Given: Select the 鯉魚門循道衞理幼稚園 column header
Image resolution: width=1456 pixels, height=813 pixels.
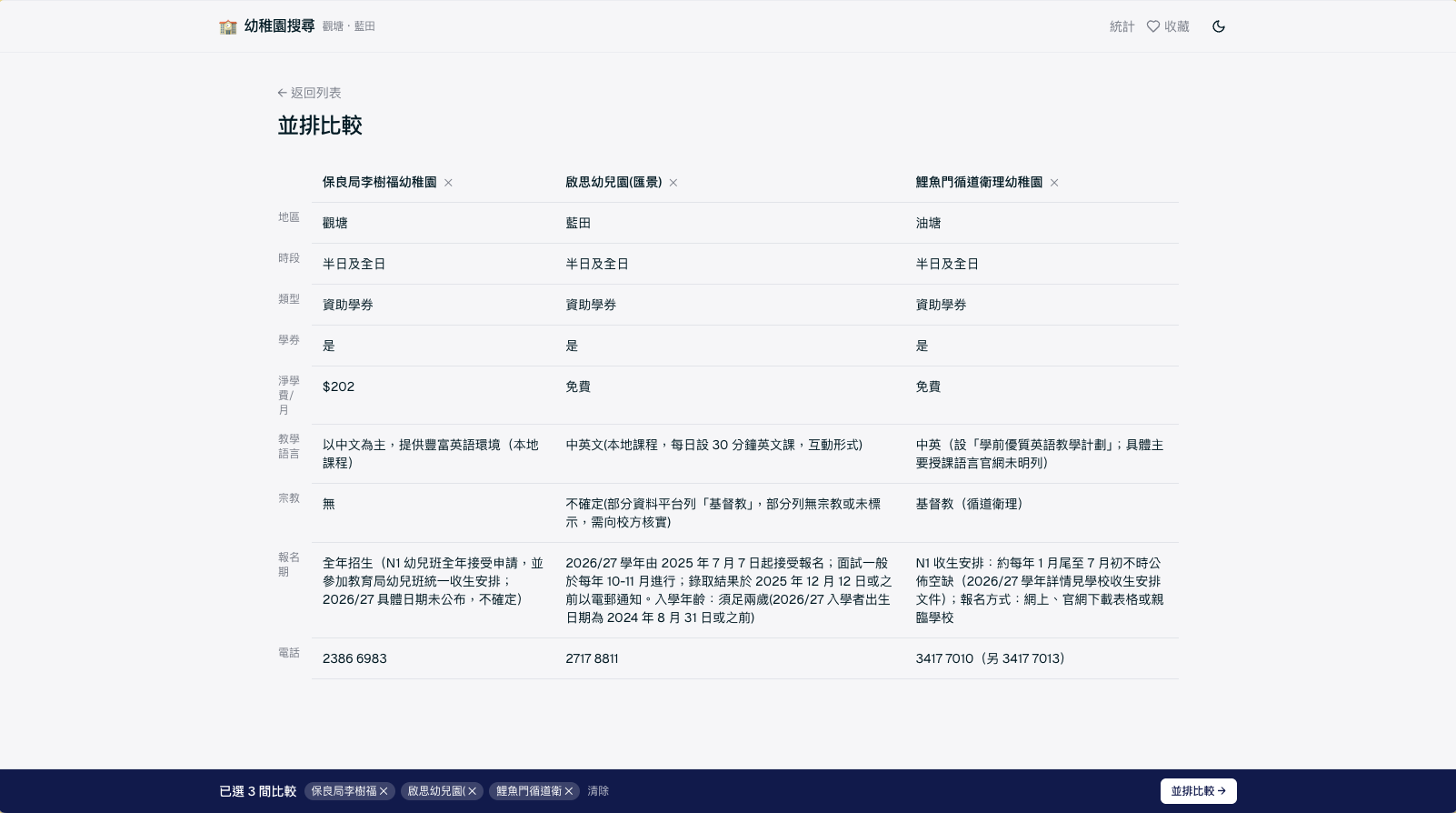Looking at the screenshot, I should 979,182.
